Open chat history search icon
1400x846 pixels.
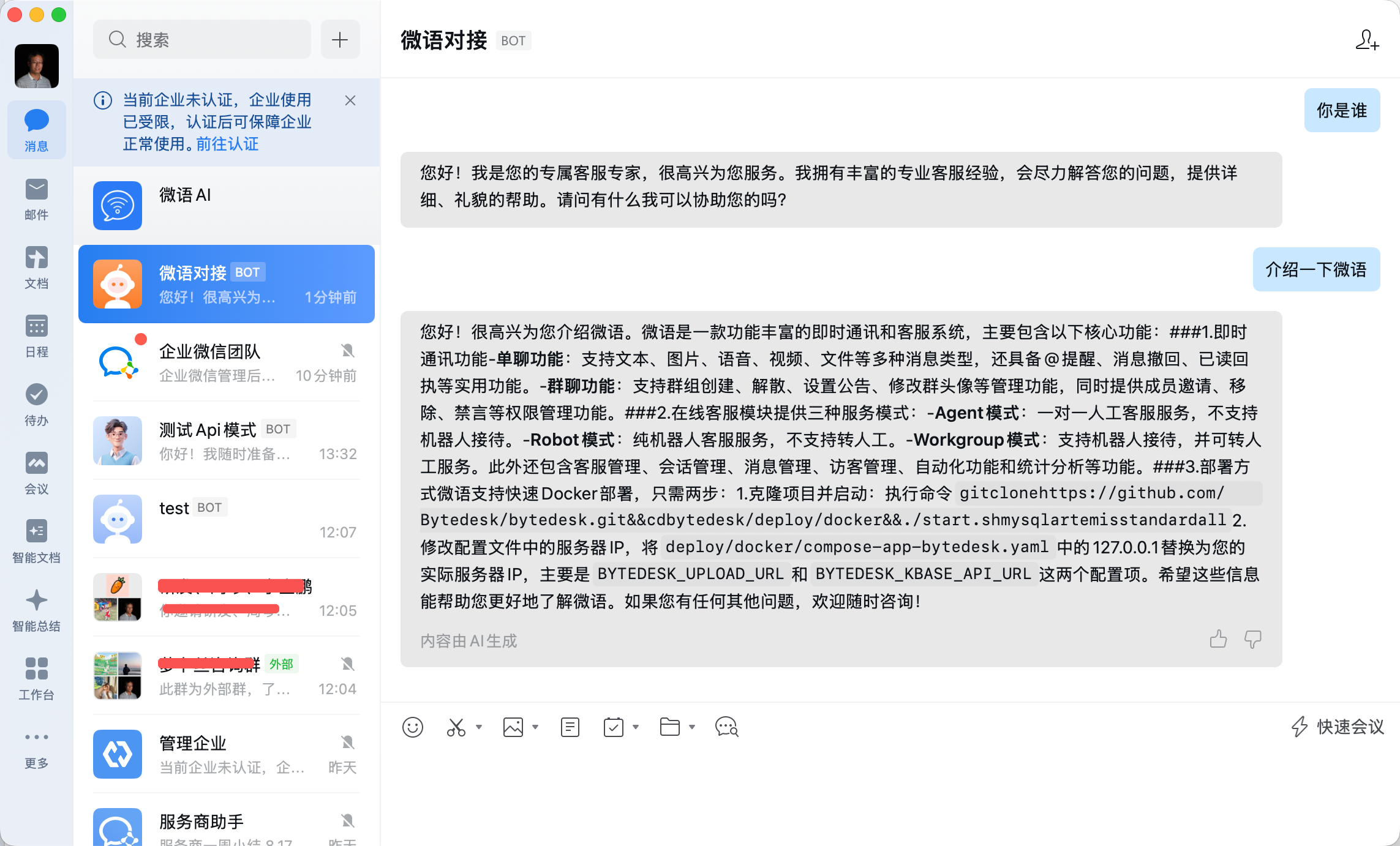click(727, 727)
